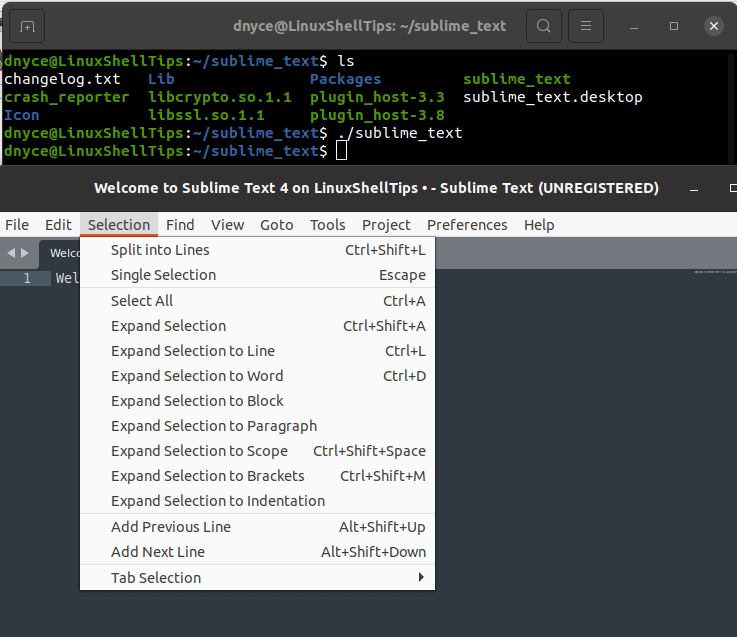Click the Lib directory name in terminal

[x=161, y=79]
